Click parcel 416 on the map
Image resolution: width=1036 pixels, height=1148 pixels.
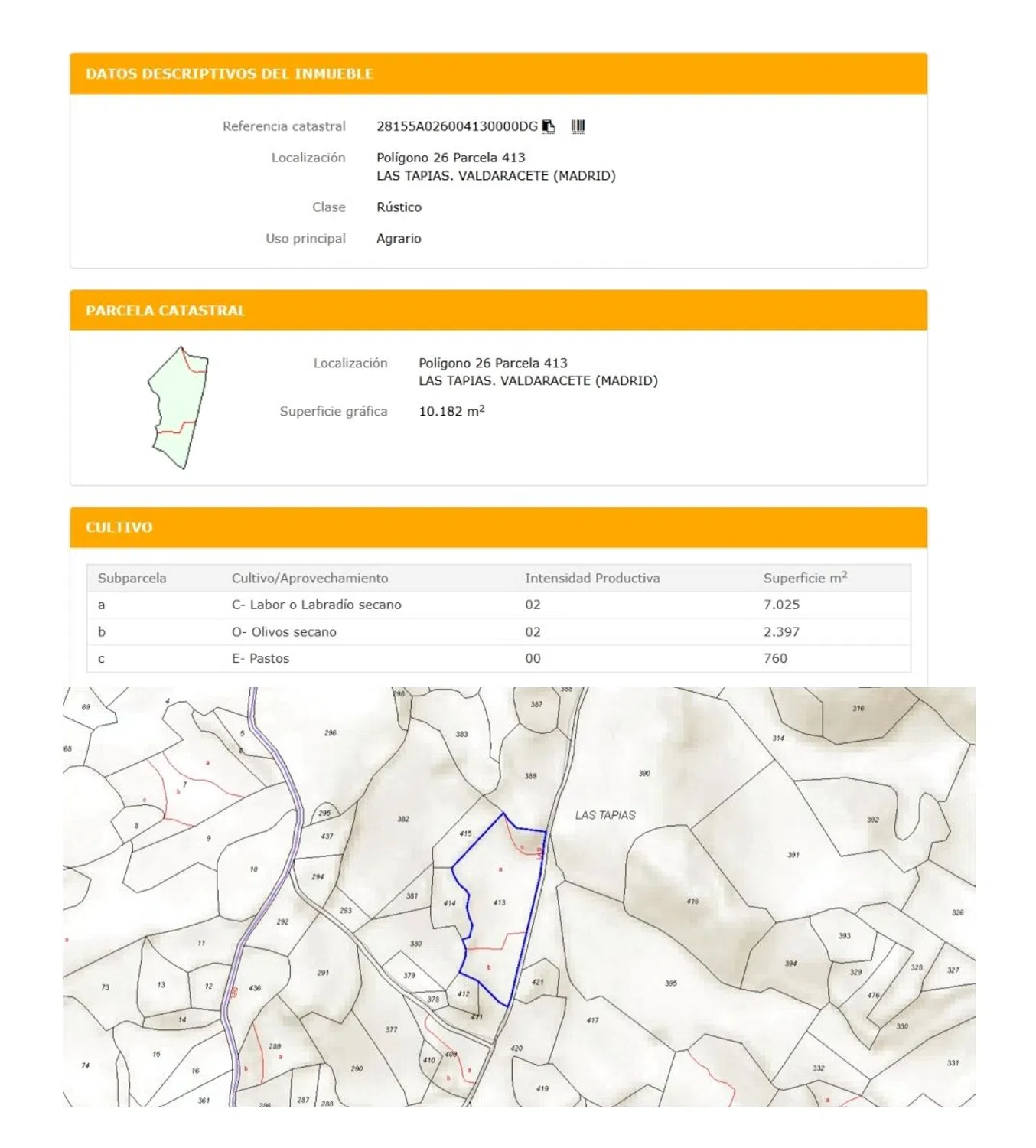click(x=692, y=901)
